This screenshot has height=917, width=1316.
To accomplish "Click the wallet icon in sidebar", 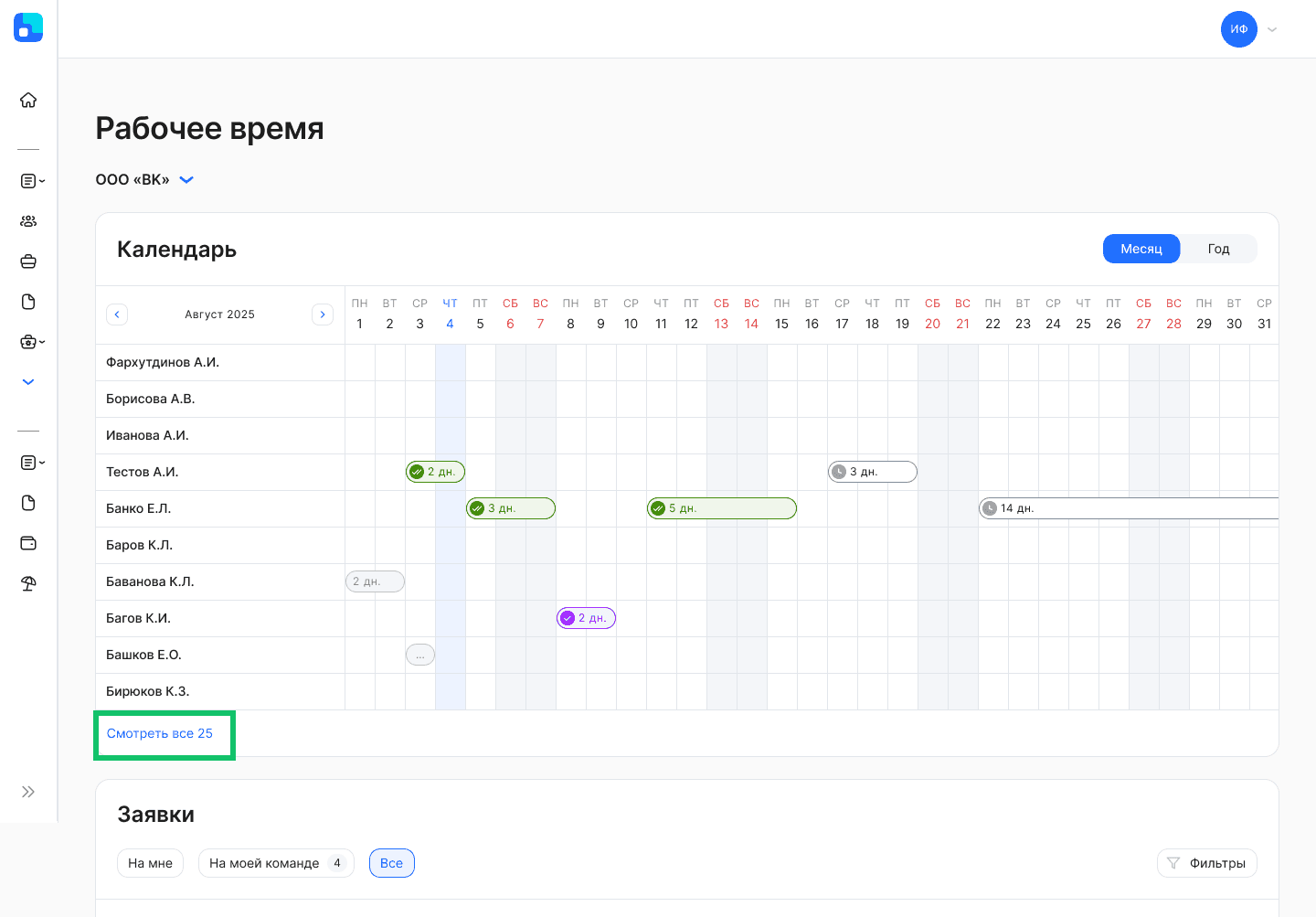I will [x=28, y=543].
